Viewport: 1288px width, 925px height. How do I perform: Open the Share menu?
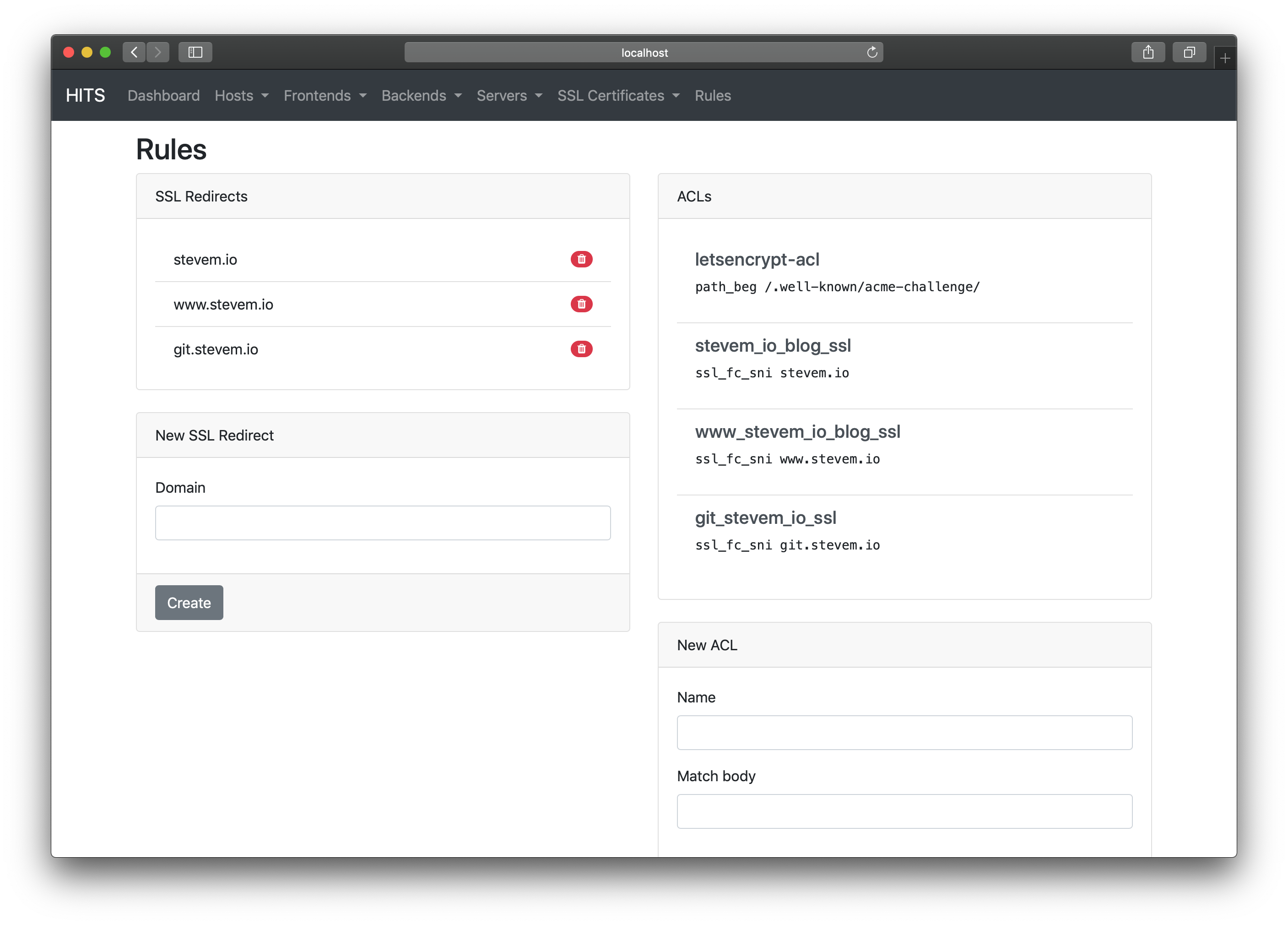1148,52
